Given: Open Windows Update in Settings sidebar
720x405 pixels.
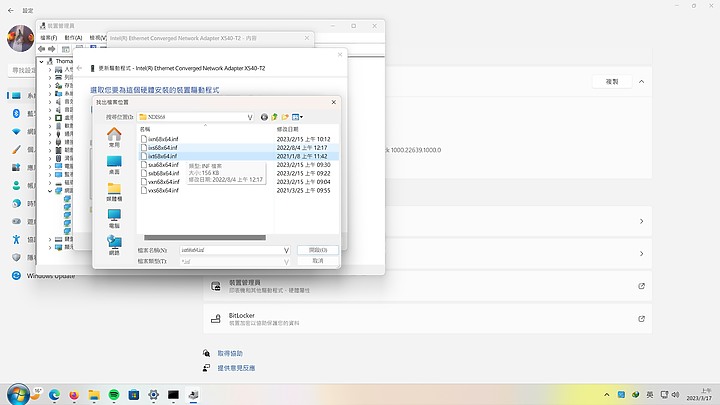Looking at the screenshot, I should [44, 276].
